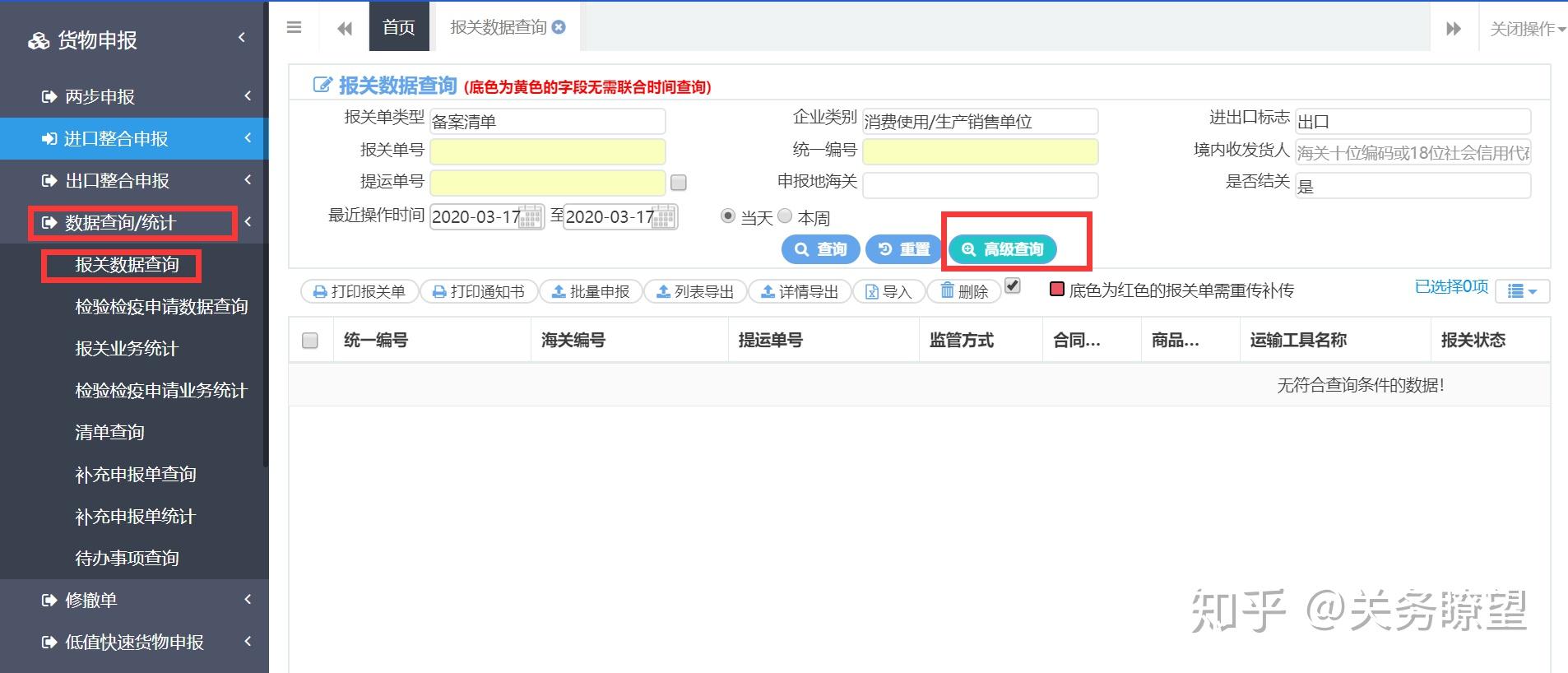Viewport: 1568px width, 673px height.
Task: Switch to the 首页 tab
Action: (x=399, y=27)
